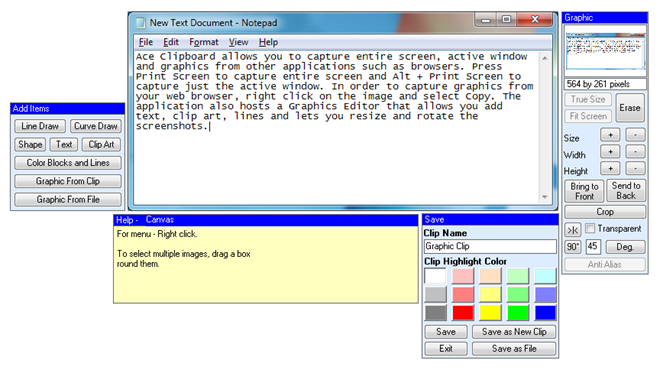Click the True Size button

[x=588, y=99]
